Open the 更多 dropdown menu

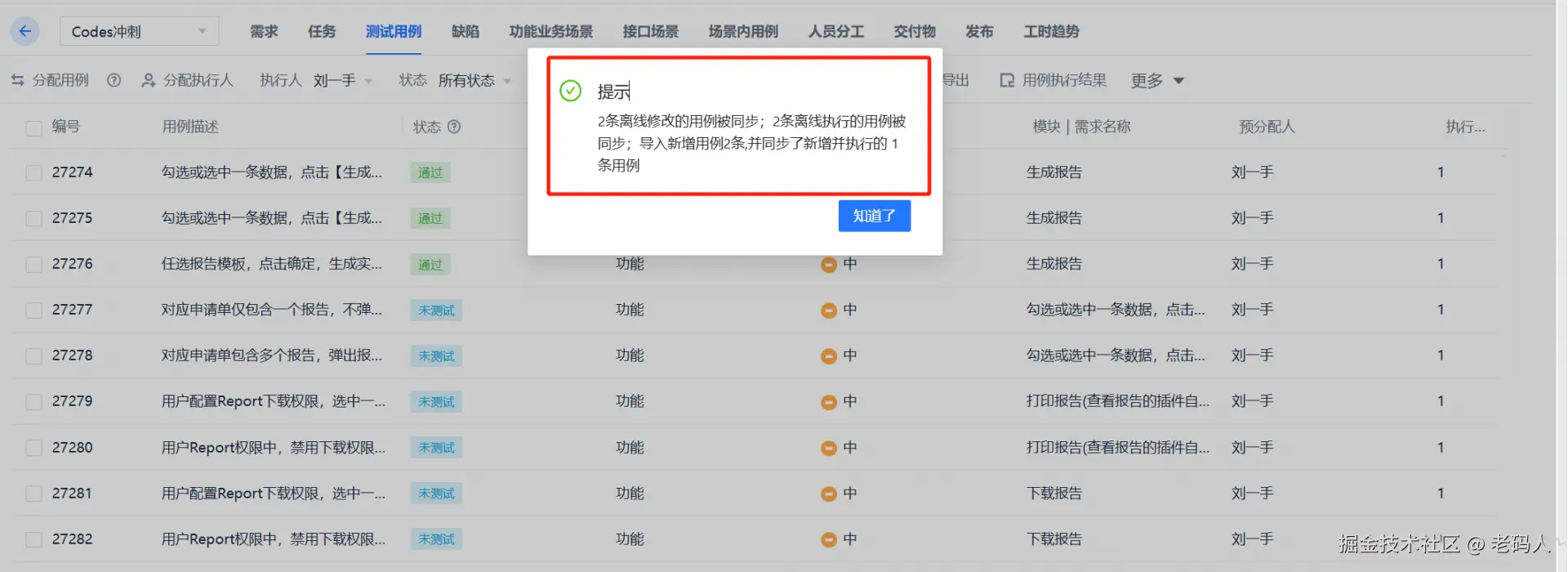1157,80
